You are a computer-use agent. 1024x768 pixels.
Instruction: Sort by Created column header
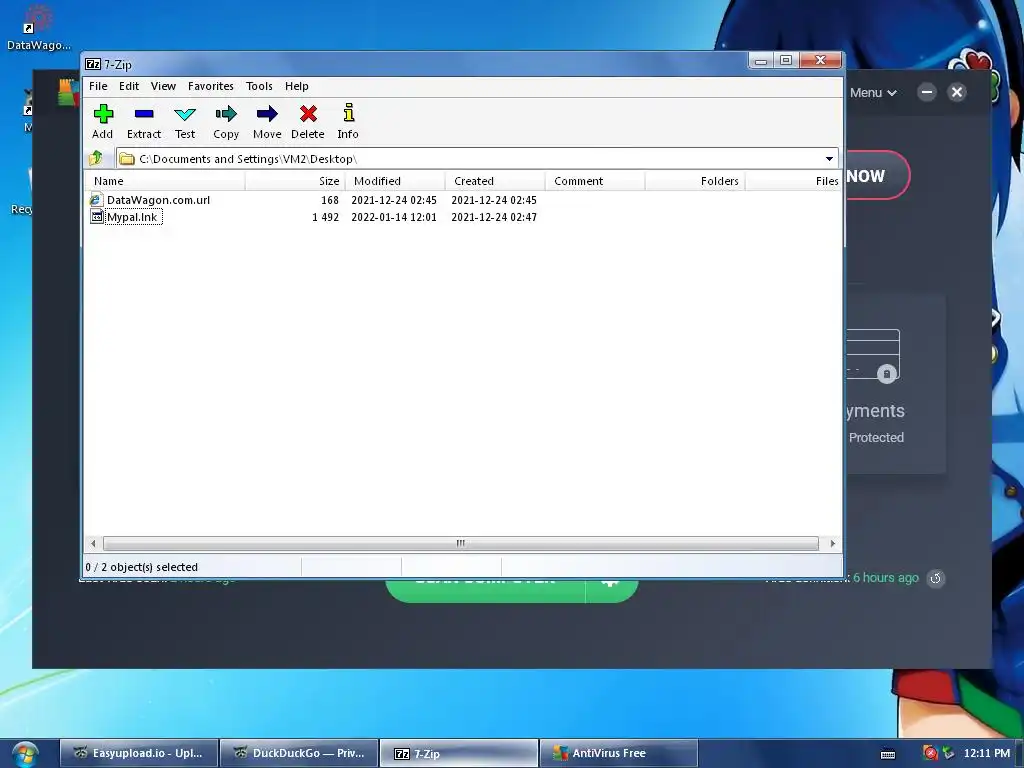495,181
